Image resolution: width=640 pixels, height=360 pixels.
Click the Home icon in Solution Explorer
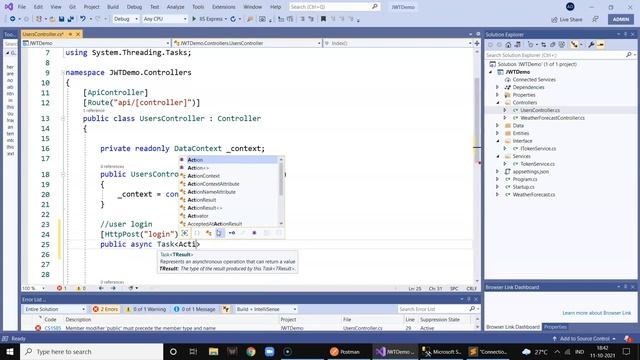tap(508, 45)
